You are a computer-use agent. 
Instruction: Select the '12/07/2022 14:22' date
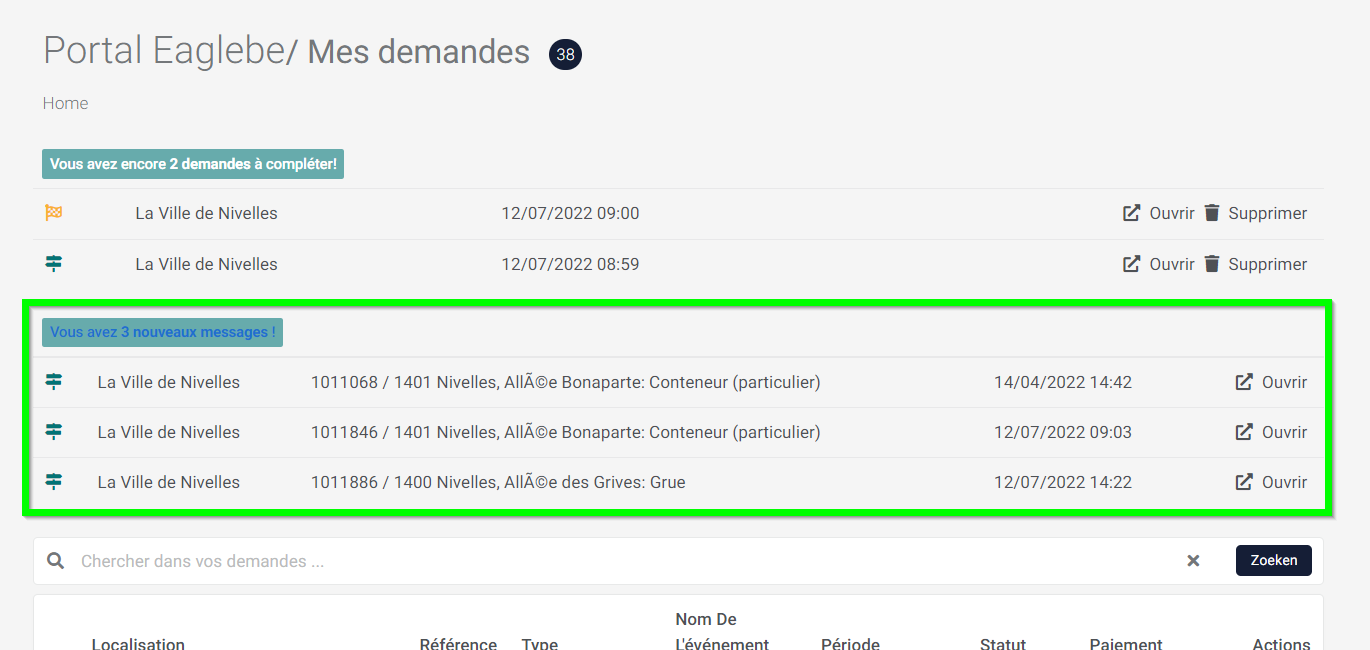coord(1063,482)
